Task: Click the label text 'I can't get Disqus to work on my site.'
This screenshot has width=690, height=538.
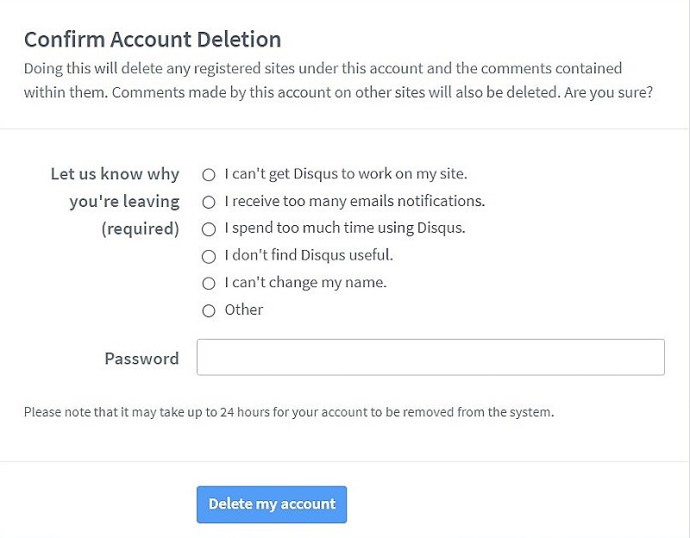Action: tap(346, 174)
